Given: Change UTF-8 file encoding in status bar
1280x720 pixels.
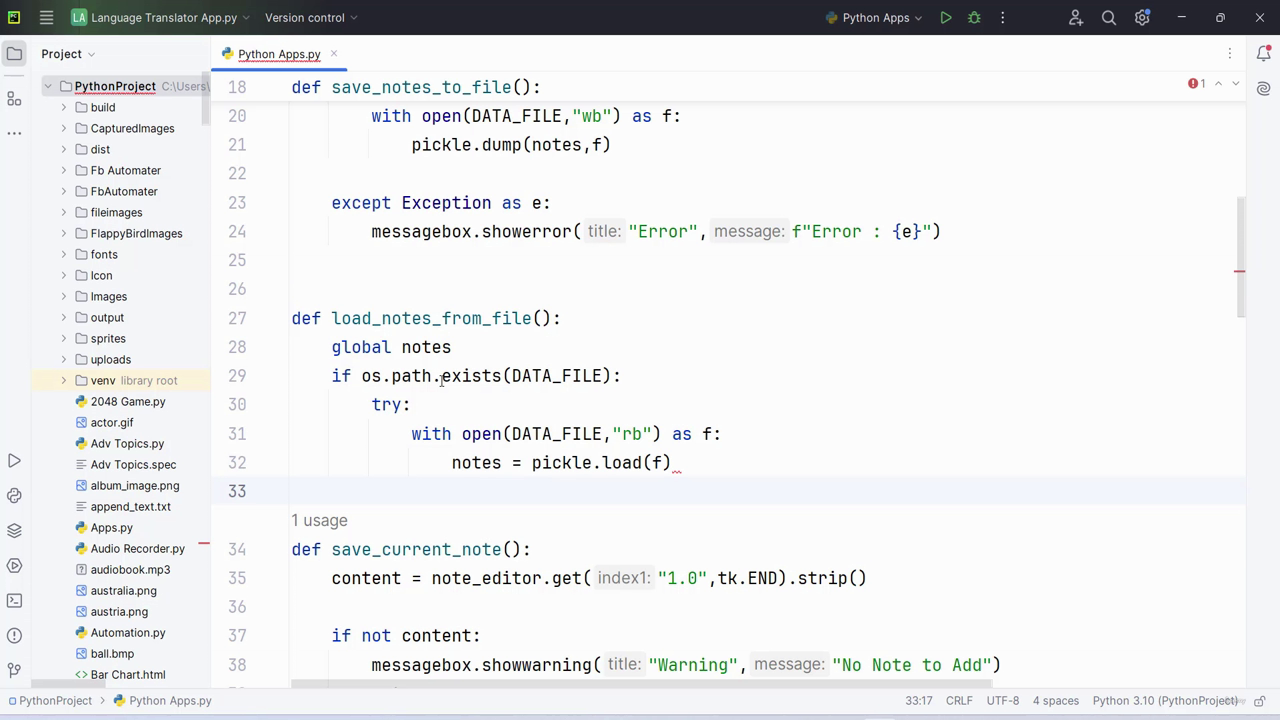Looking at the screenshot, I should 1003,701.
